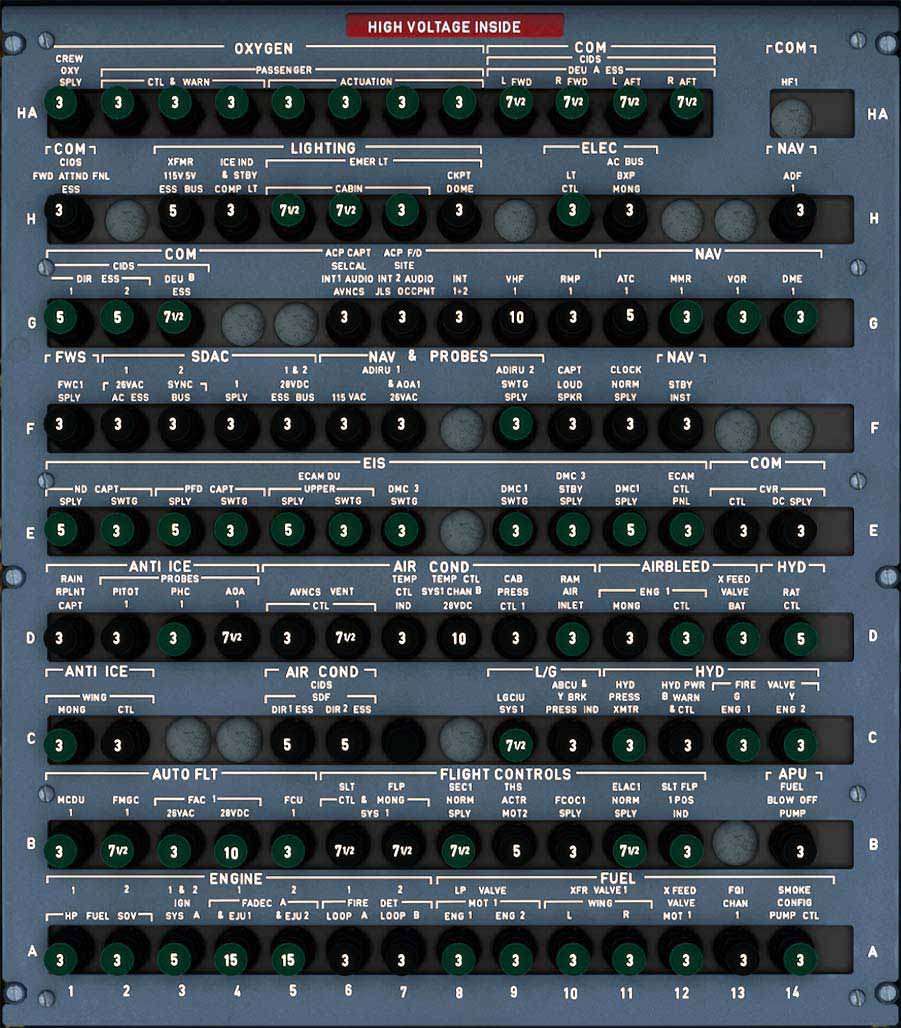Pull the MCDU 1 breaker

(x=61, y=851)
